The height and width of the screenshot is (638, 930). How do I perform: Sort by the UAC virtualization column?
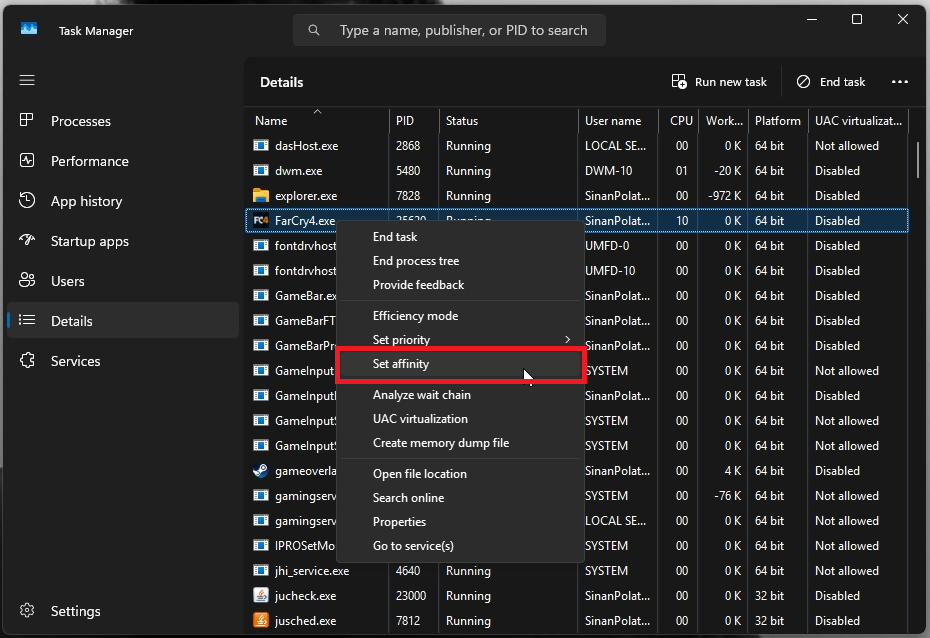click(x=858, y=120)
